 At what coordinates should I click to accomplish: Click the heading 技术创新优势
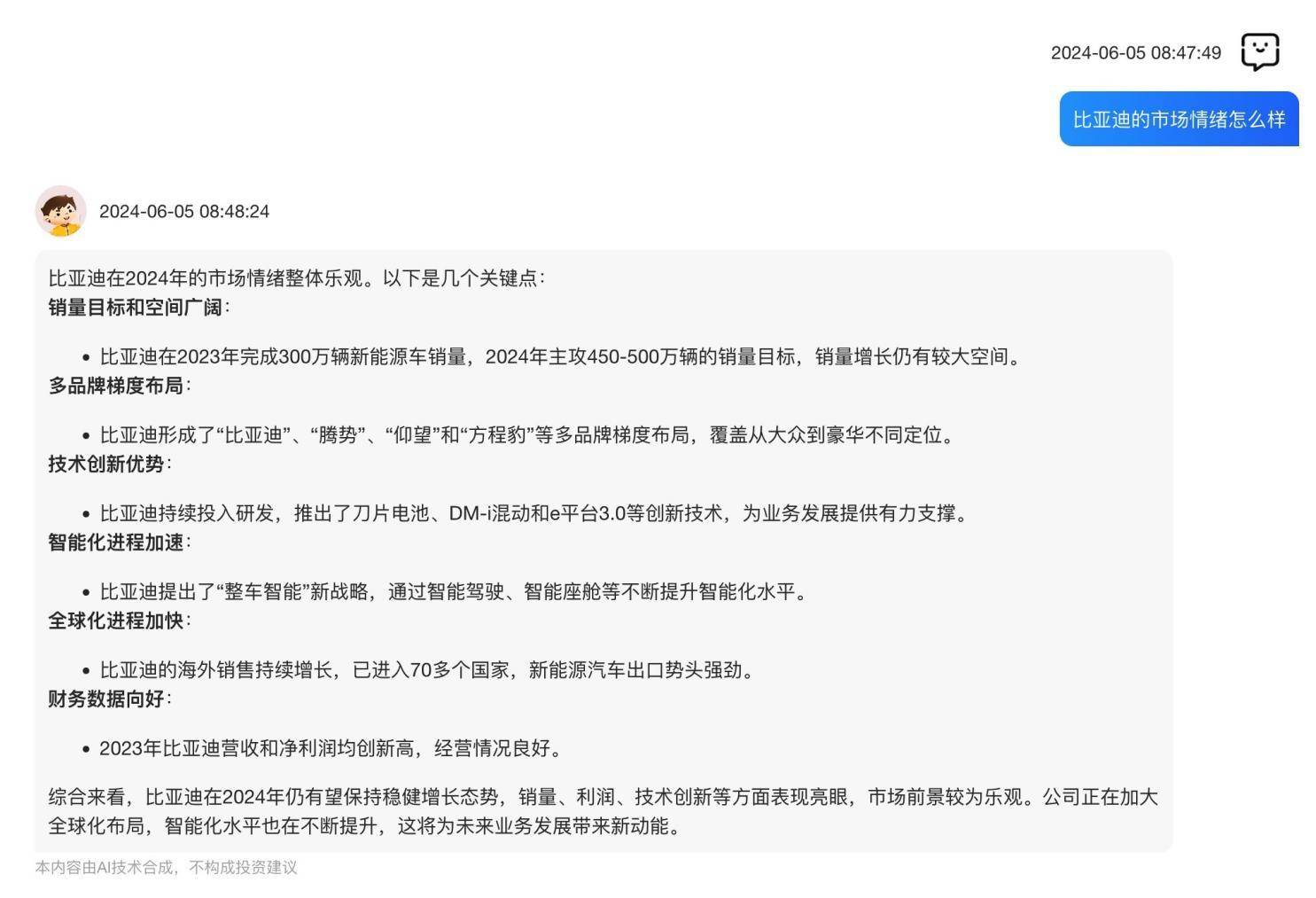(106, 464)
